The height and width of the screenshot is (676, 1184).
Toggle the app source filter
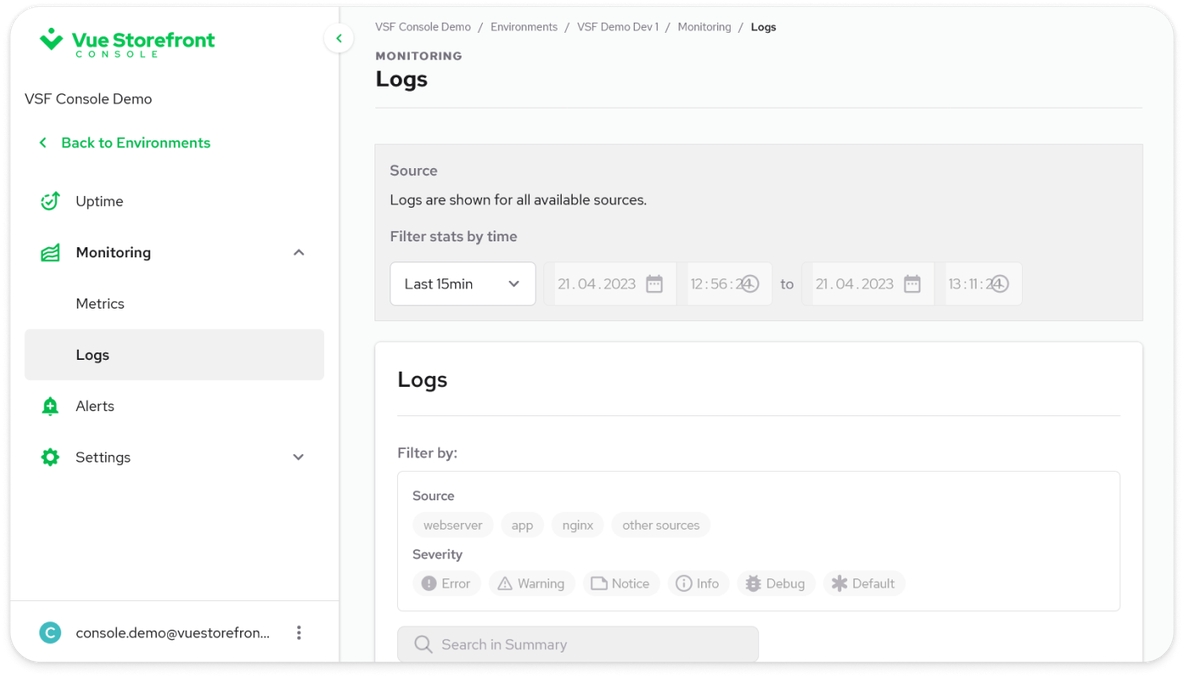pos(522,525)
